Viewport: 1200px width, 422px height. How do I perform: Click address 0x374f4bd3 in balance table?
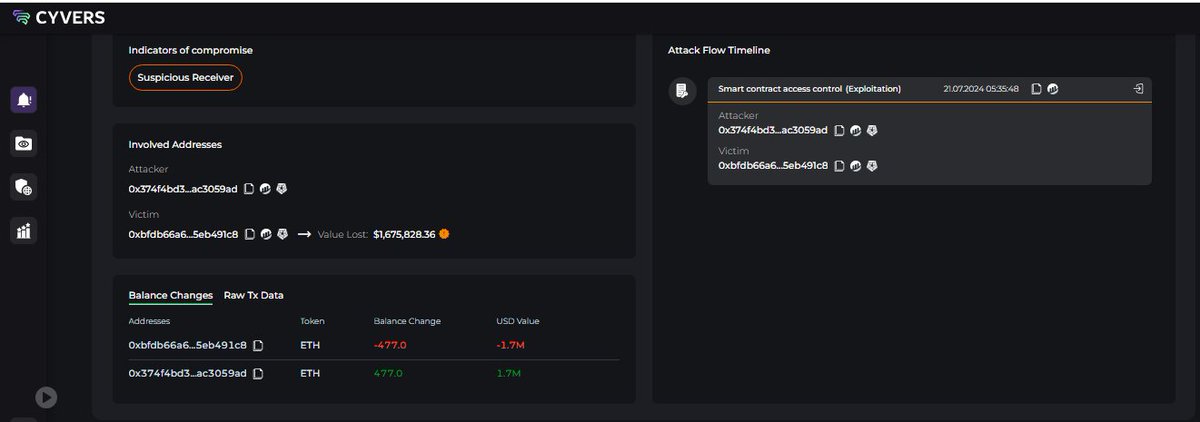click(188, 373)
